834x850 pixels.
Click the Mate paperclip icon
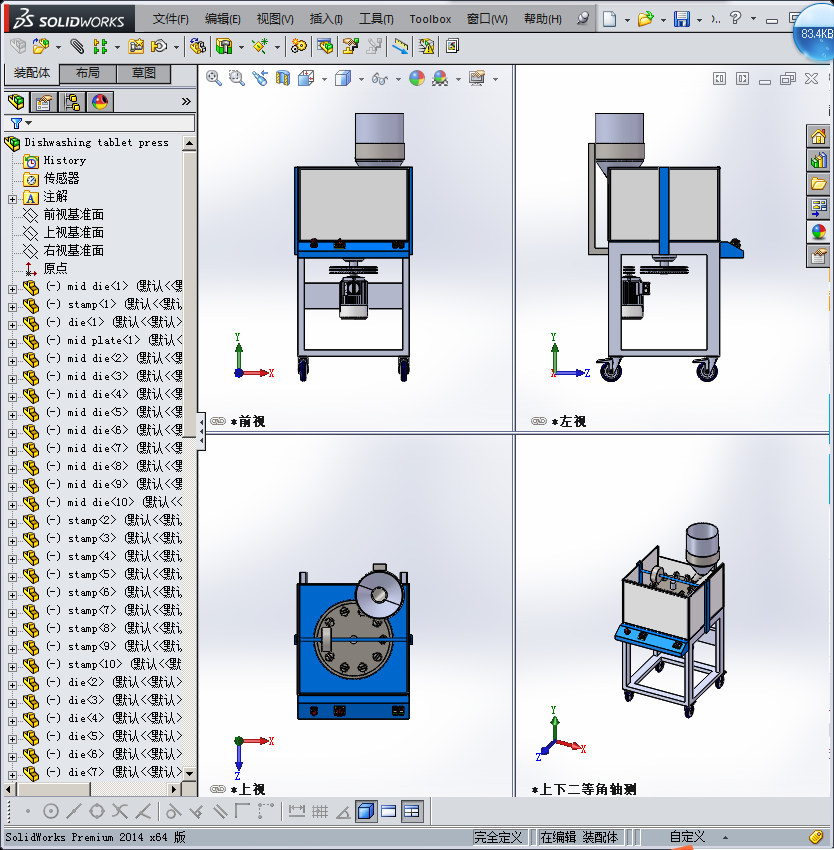(77, 47)
